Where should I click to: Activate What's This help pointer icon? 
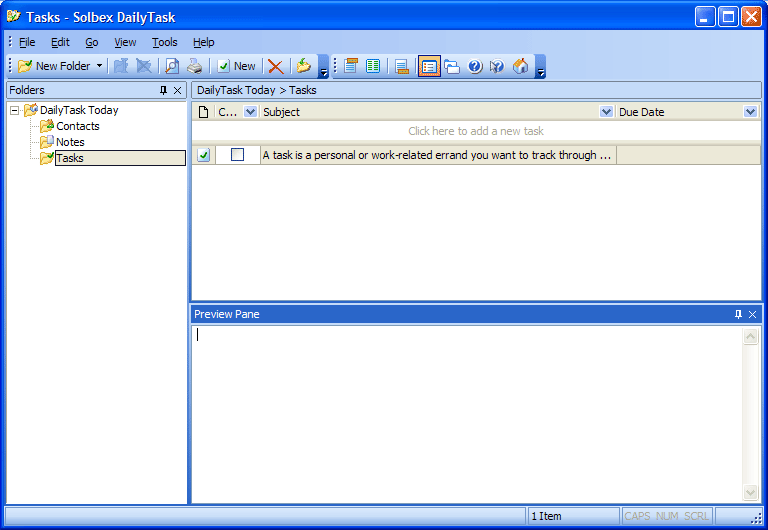point(497,66)
